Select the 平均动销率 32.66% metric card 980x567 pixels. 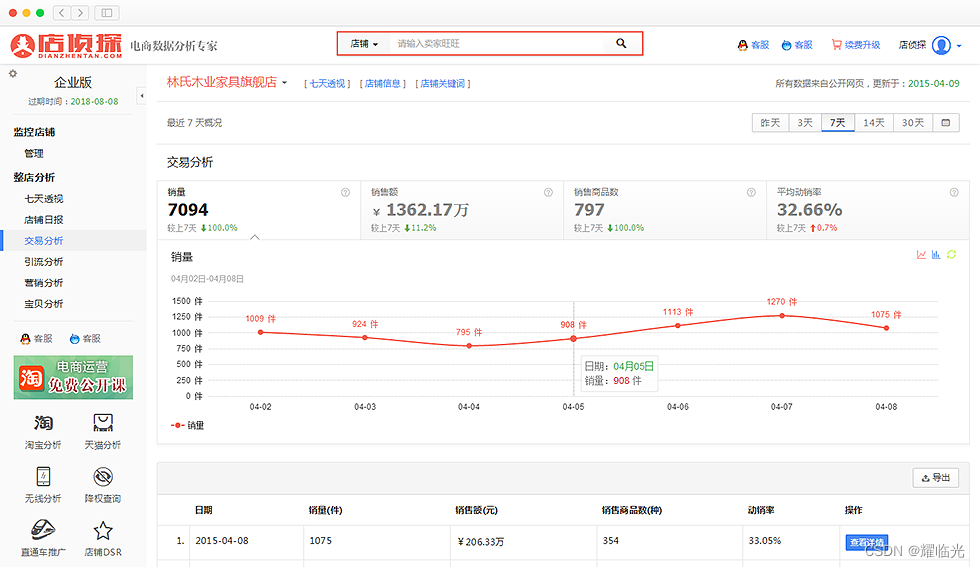(868, 210)
